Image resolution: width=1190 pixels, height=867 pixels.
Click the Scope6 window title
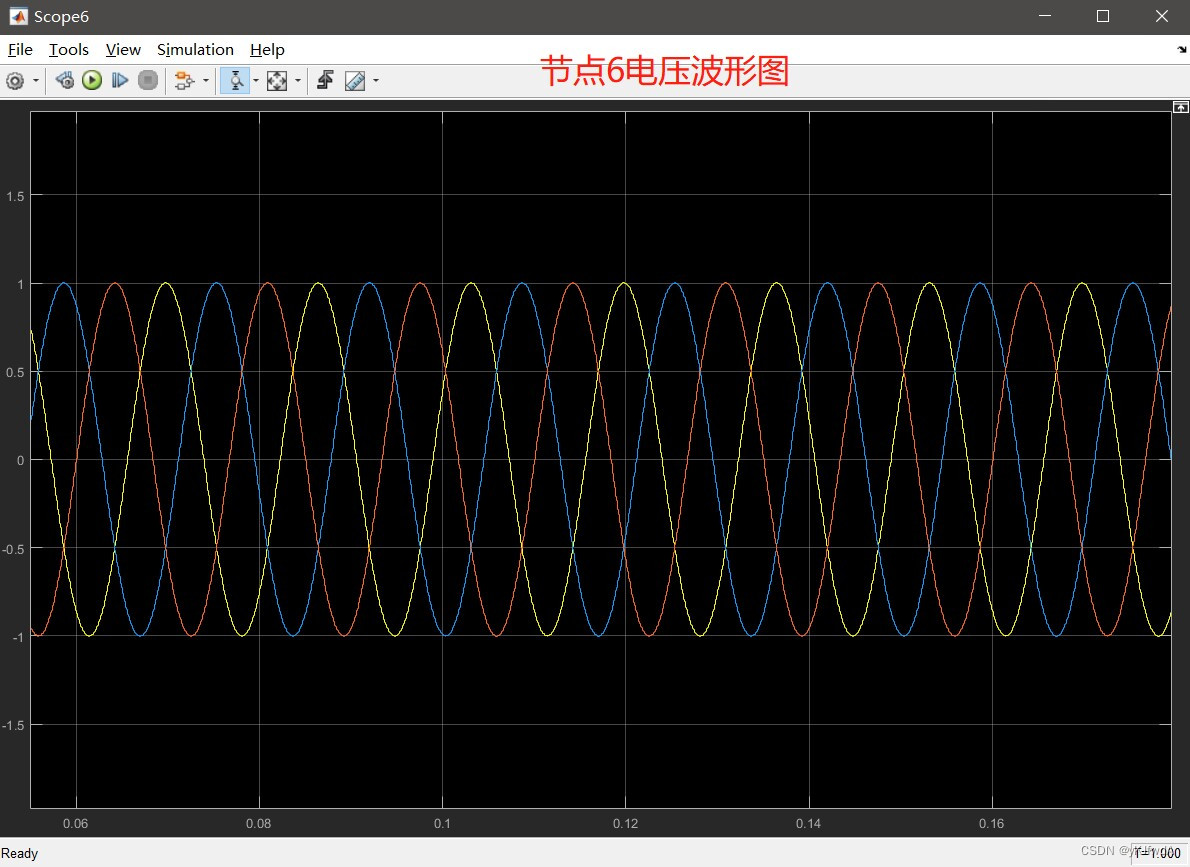(x=61, y=16)
